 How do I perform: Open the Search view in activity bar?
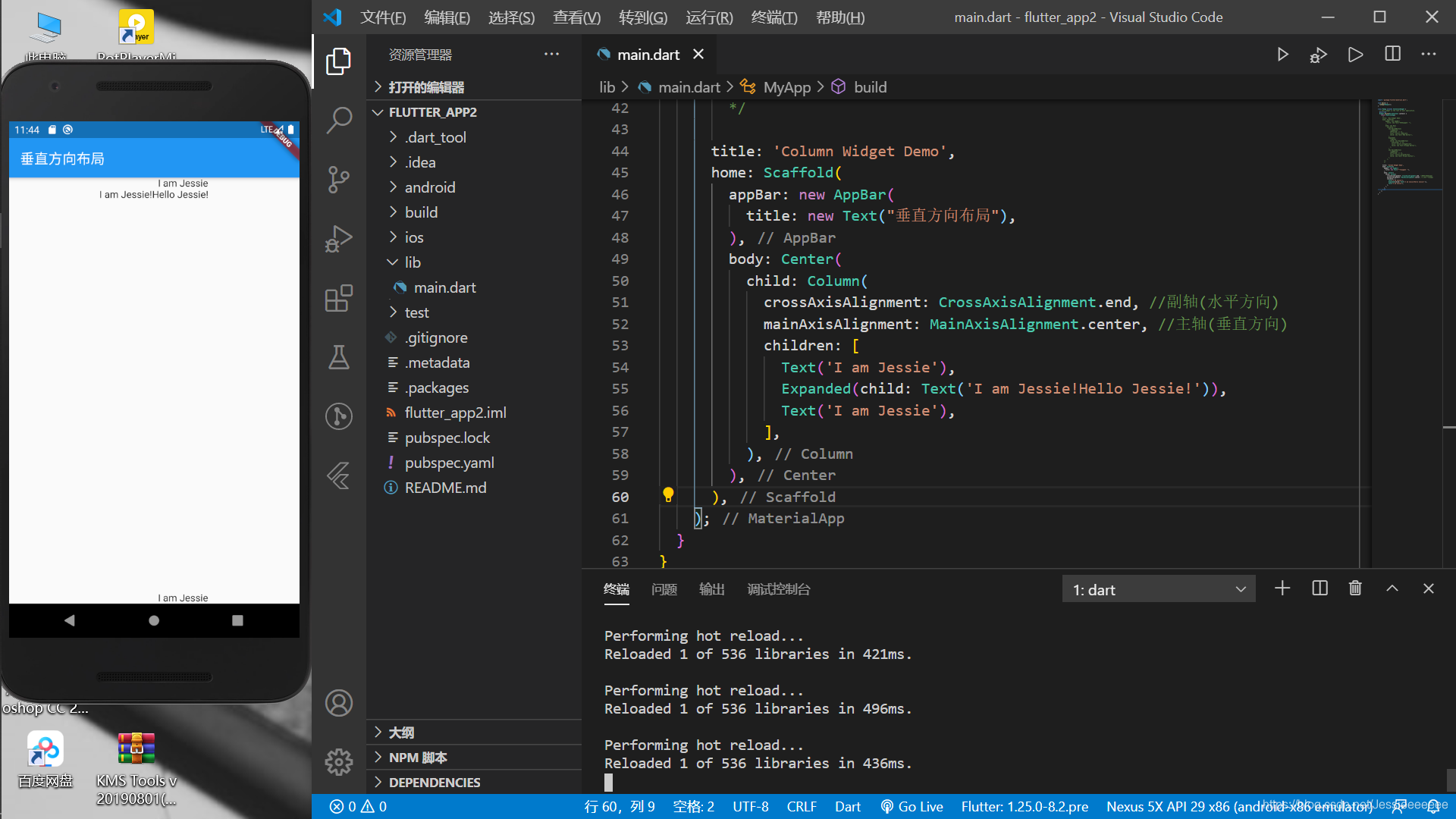(x=338, y=120)
